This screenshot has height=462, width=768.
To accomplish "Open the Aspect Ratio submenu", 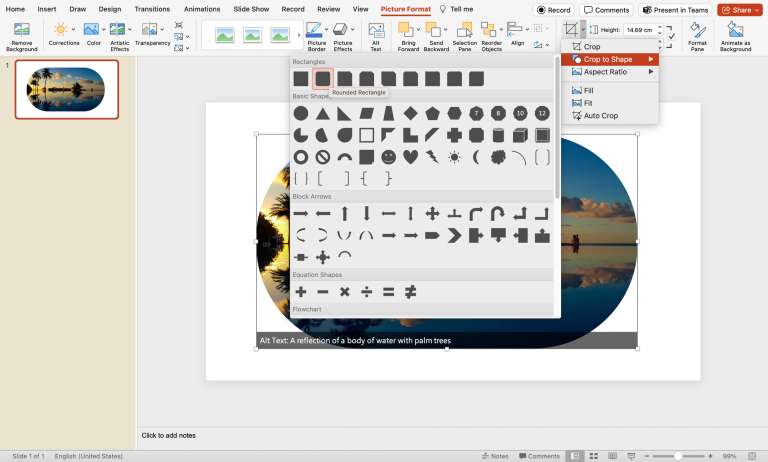I will click(610, 72).
